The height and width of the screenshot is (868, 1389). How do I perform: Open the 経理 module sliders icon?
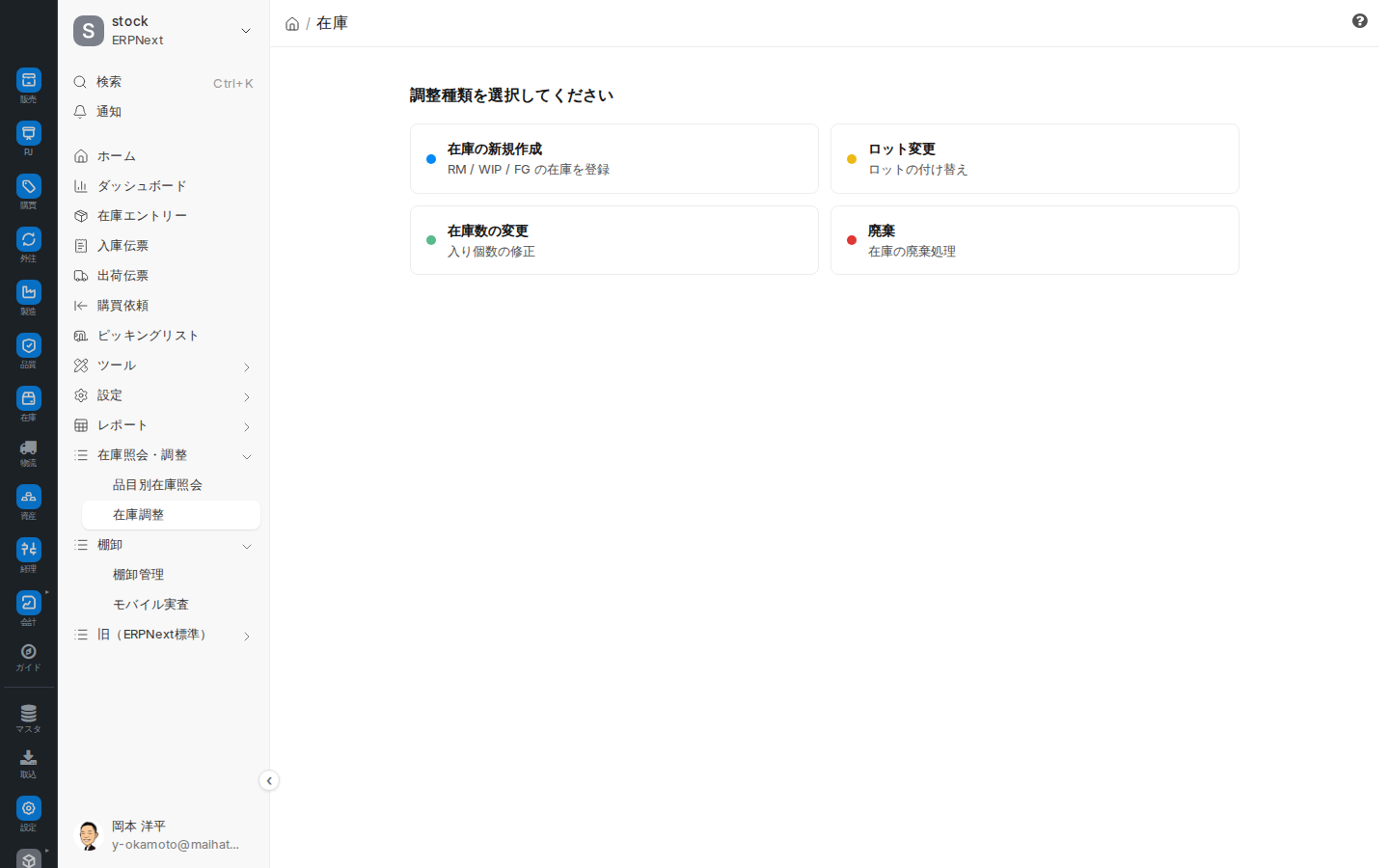coord(29,550)
